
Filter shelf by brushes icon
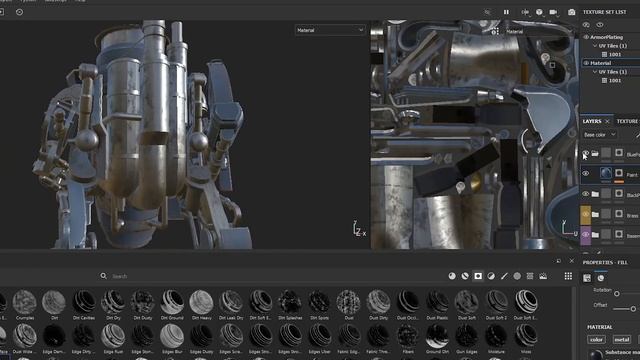click(x=504, y=276)
